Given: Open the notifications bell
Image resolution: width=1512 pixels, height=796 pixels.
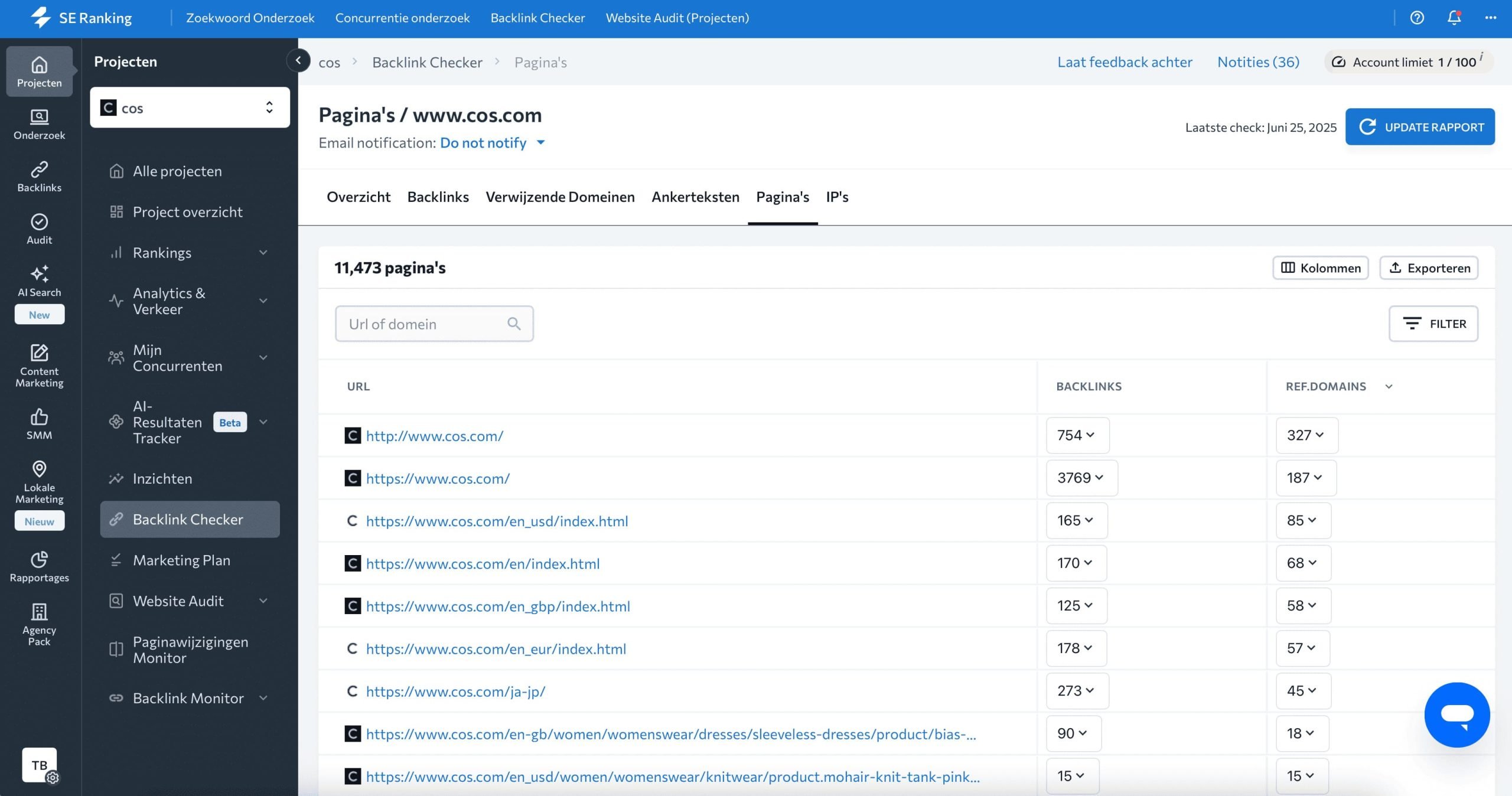Looking at the screenshot, I should [x=1454, y=18].
